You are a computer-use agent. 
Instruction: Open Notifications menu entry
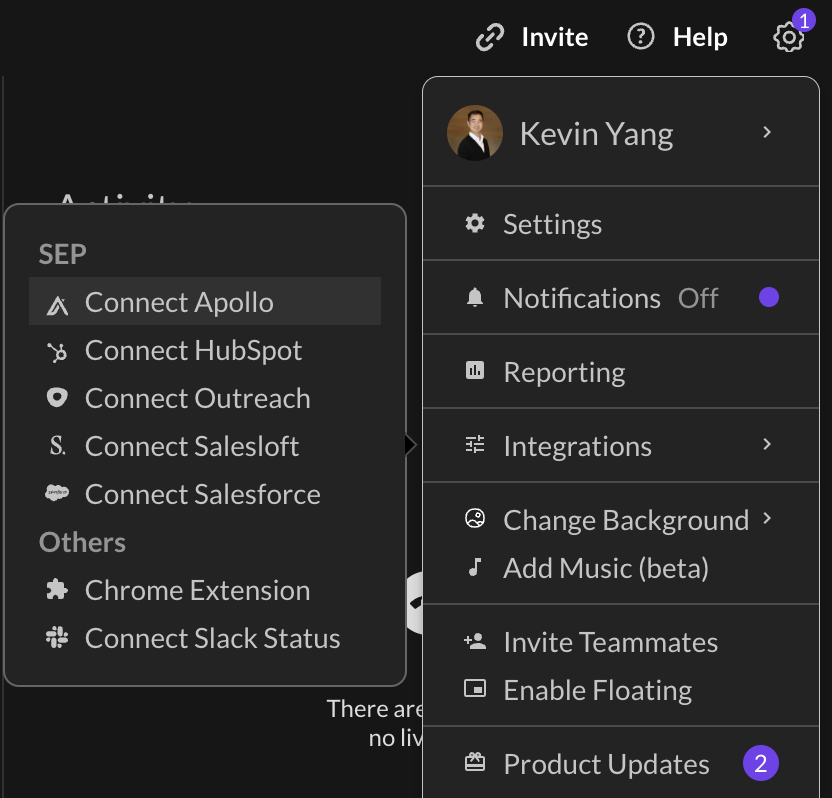click(621, 298)
